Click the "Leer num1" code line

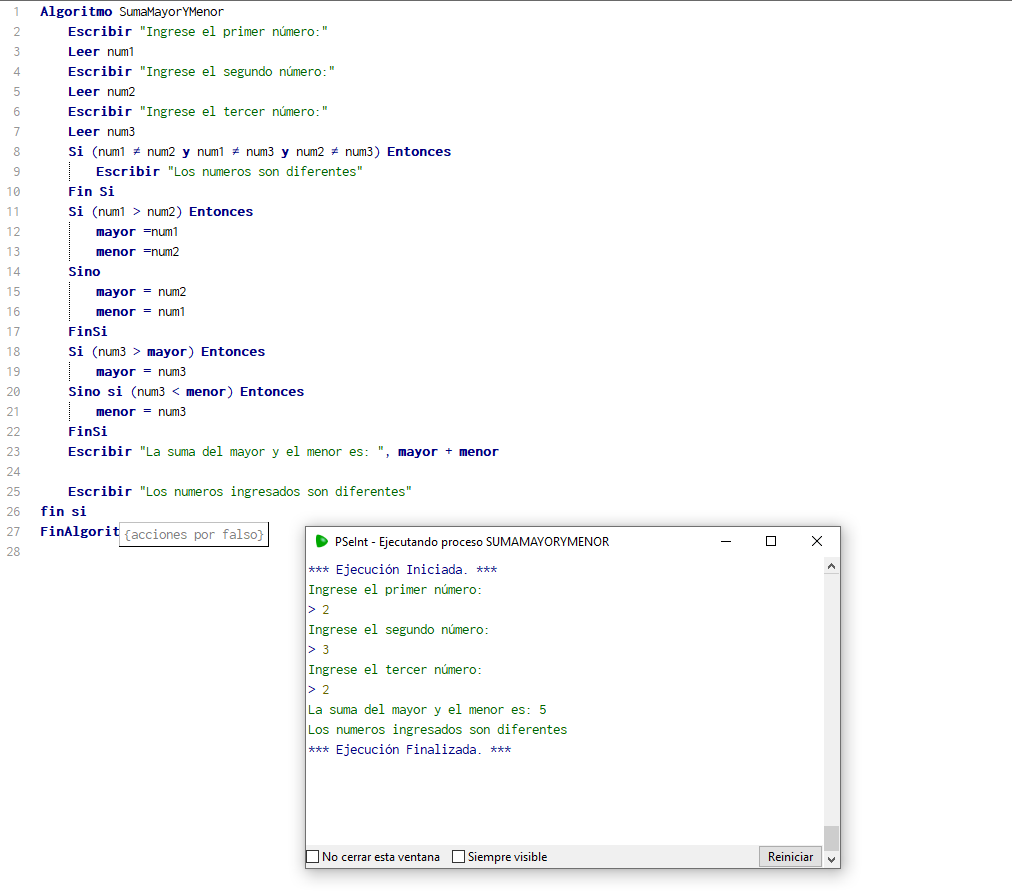101,52
